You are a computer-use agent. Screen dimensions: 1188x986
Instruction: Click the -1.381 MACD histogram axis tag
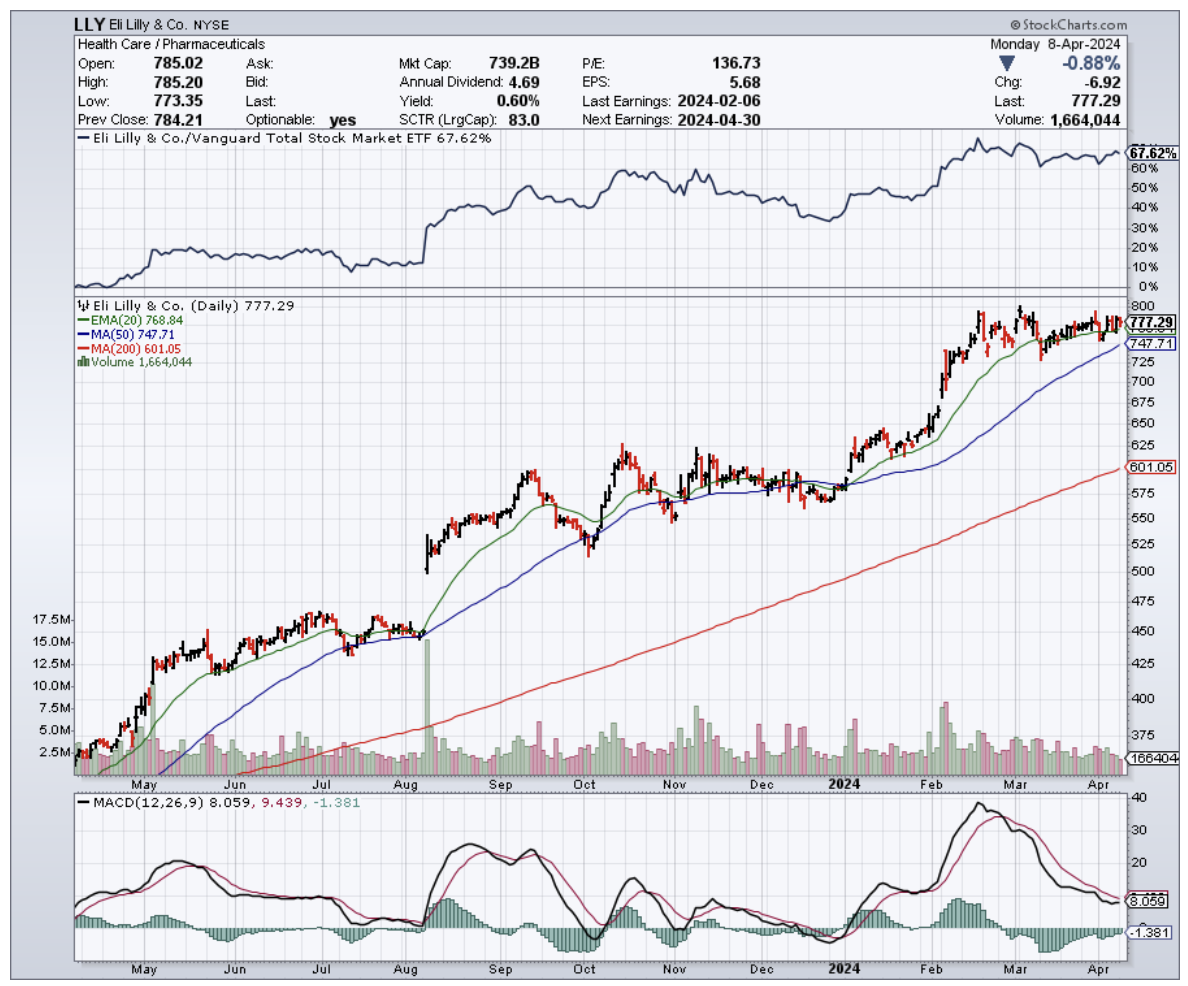coord(1150,932)
